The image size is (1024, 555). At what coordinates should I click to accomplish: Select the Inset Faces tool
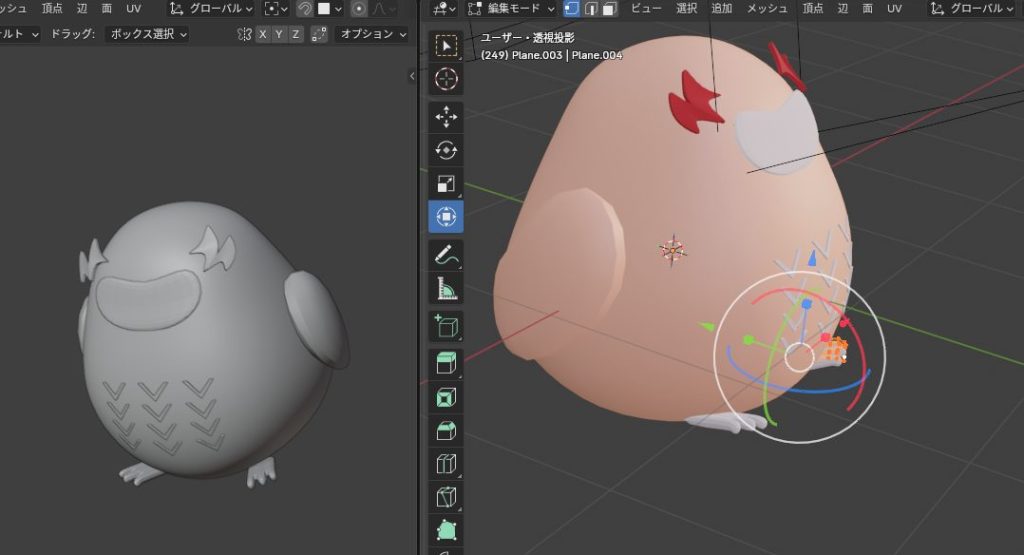pyautogui.click(x=446, y=397)
